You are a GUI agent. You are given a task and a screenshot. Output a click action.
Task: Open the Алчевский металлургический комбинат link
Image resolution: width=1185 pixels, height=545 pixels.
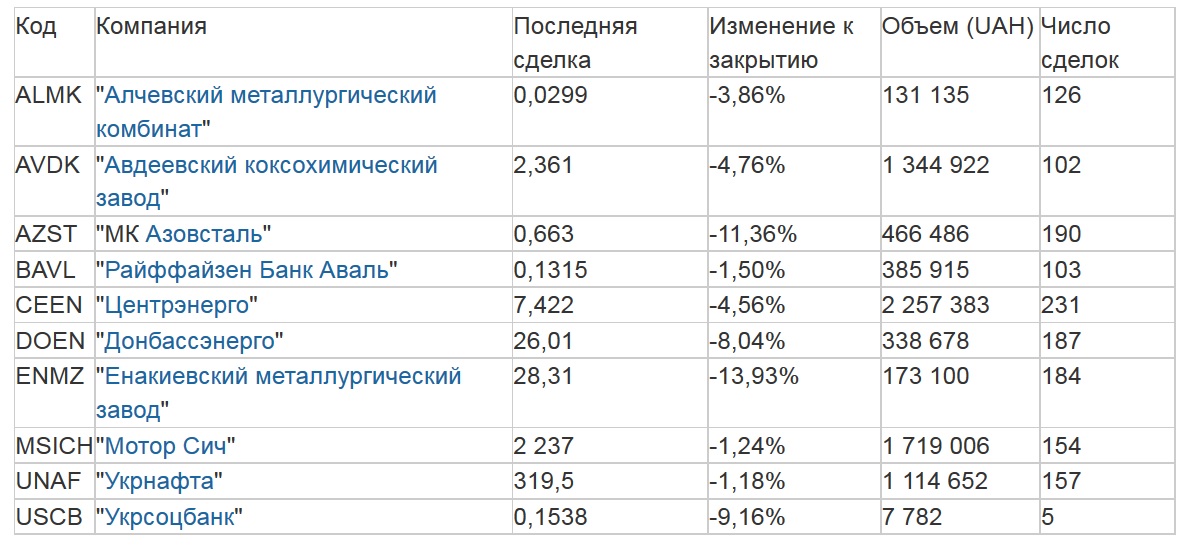(x=270, y=96)
